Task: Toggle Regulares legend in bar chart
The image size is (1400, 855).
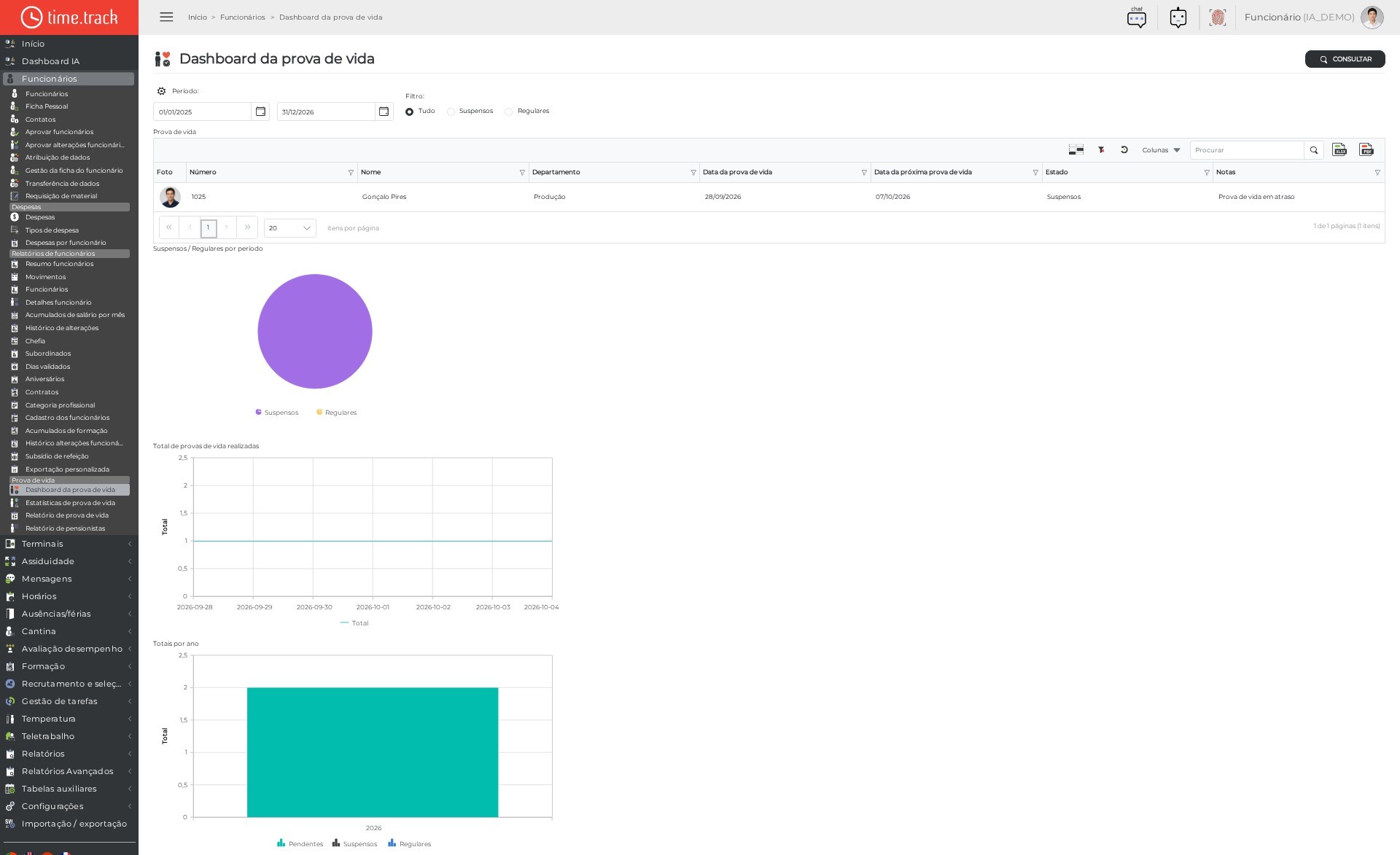Action: click(409, 843)
